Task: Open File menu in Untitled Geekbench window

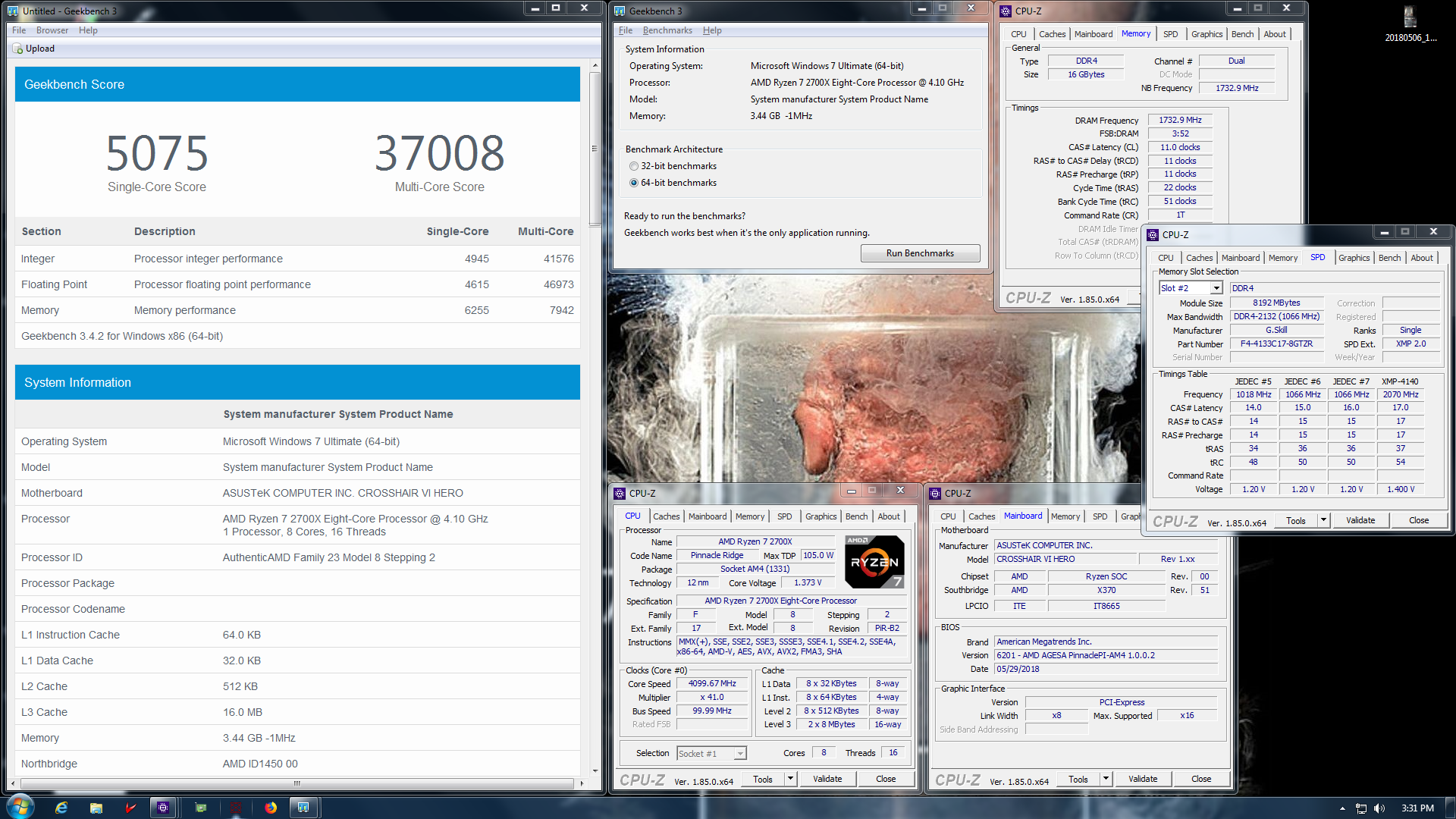Action: pyautogui.click(x=19, y=30)
